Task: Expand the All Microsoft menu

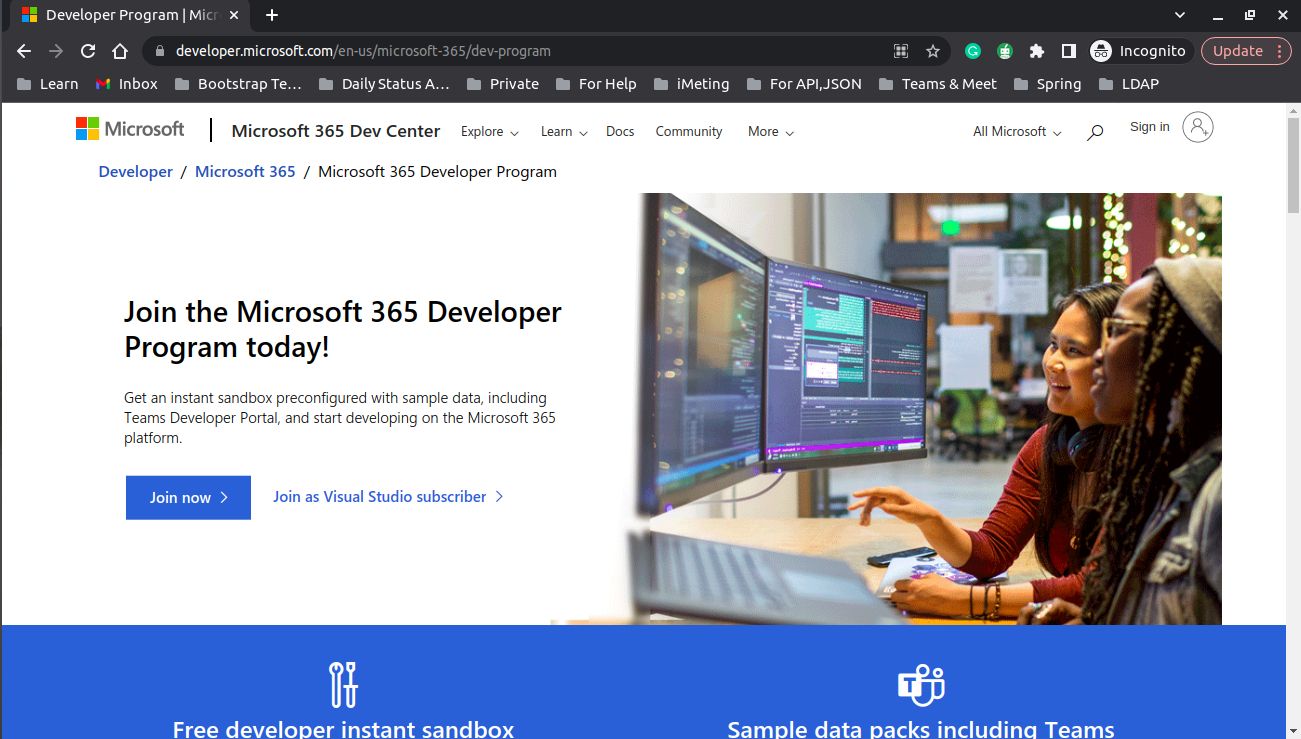Action: 1017,132
